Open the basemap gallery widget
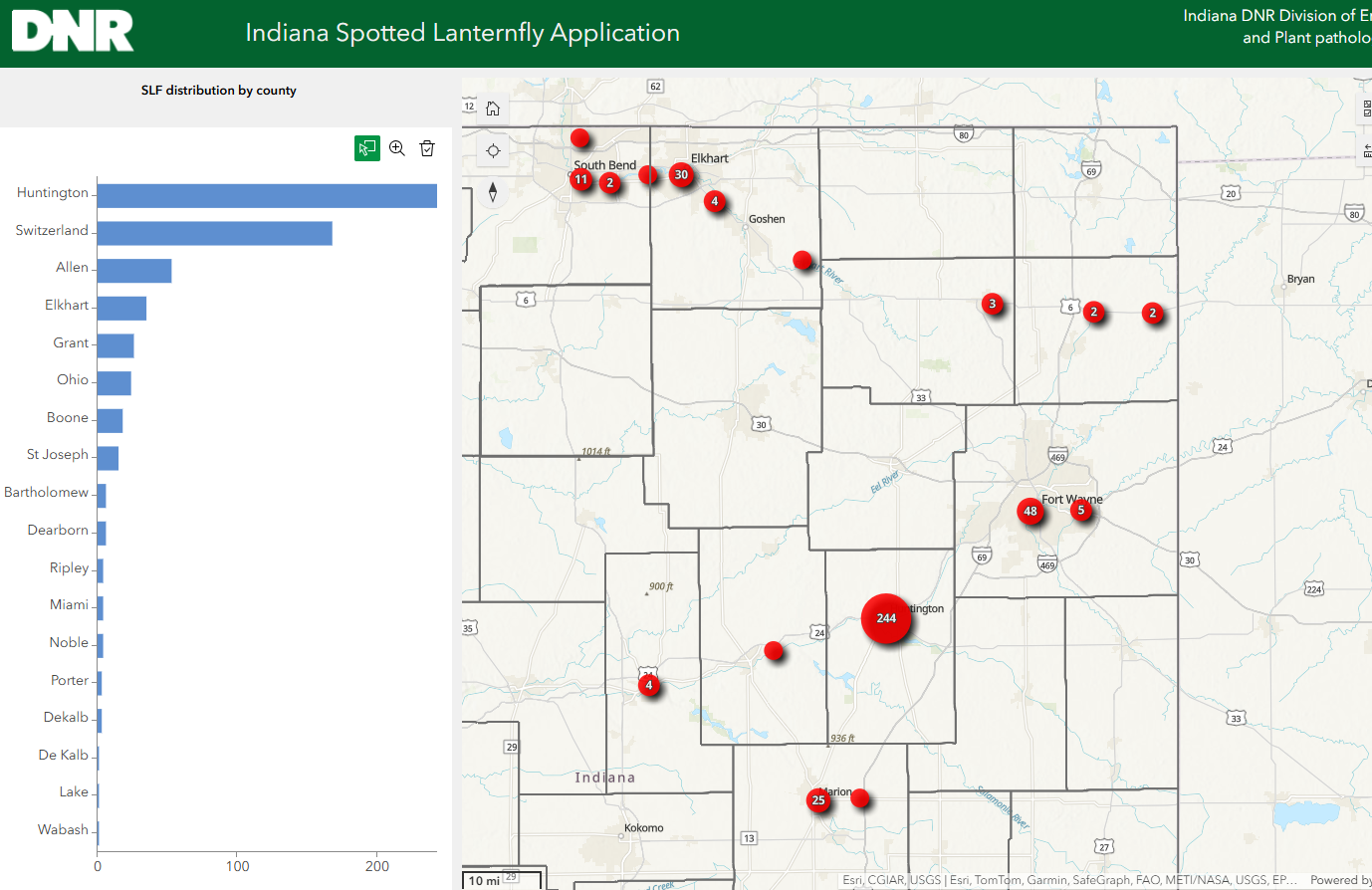 (x=1367, y=104)
